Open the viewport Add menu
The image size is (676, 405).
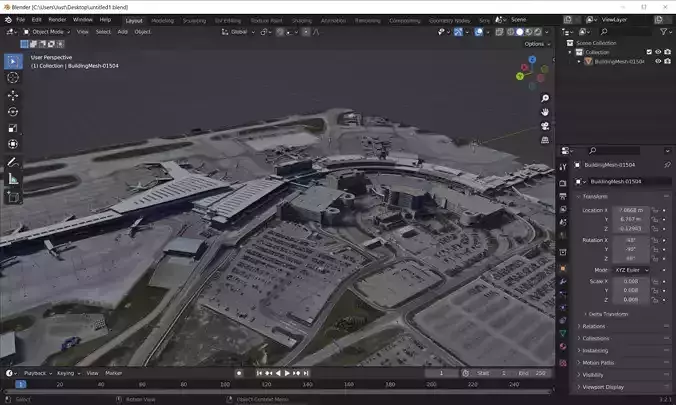[x=122, y=32]
